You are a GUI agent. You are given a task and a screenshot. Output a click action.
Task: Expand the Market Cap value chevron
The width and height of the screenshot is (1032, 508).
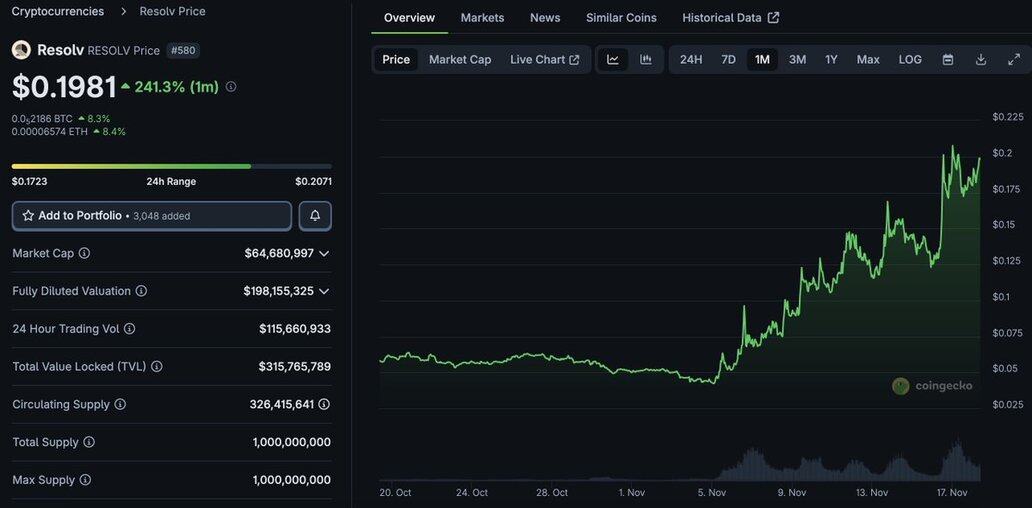324,254
